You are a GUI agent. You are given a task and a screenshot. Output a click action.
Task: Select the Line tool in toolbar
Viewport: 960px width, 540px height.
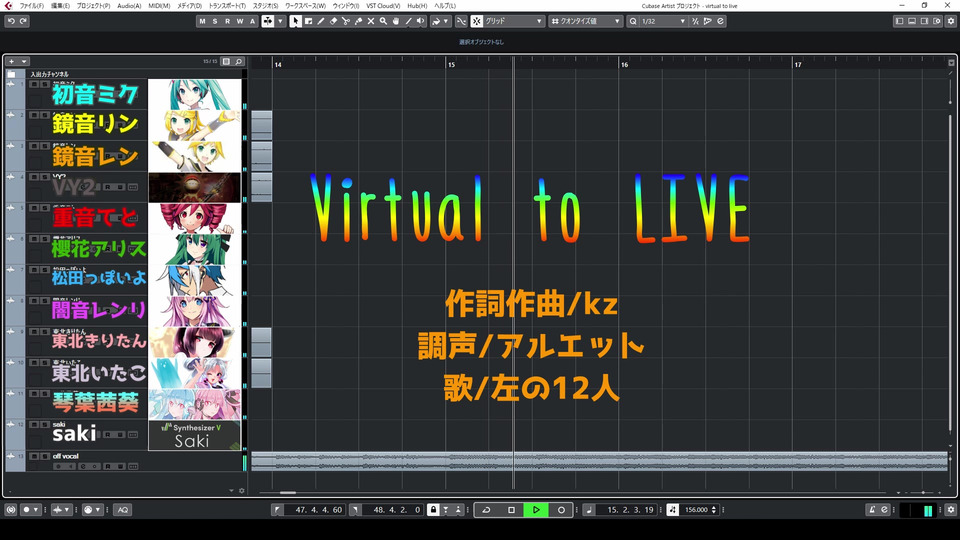408,21
